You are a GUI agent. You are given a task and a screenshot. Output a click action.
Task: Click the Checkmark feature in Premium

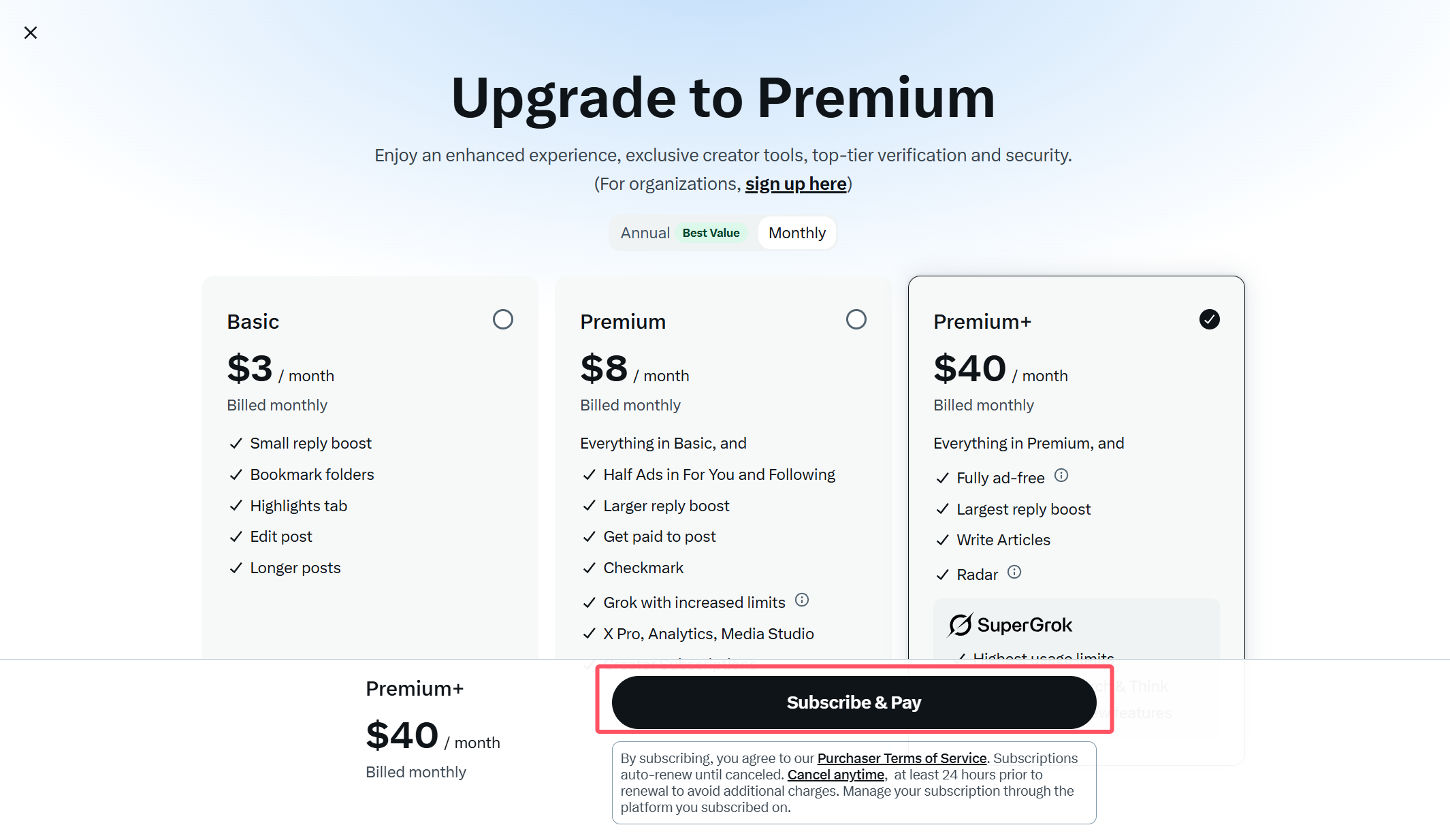coord(643,568)
